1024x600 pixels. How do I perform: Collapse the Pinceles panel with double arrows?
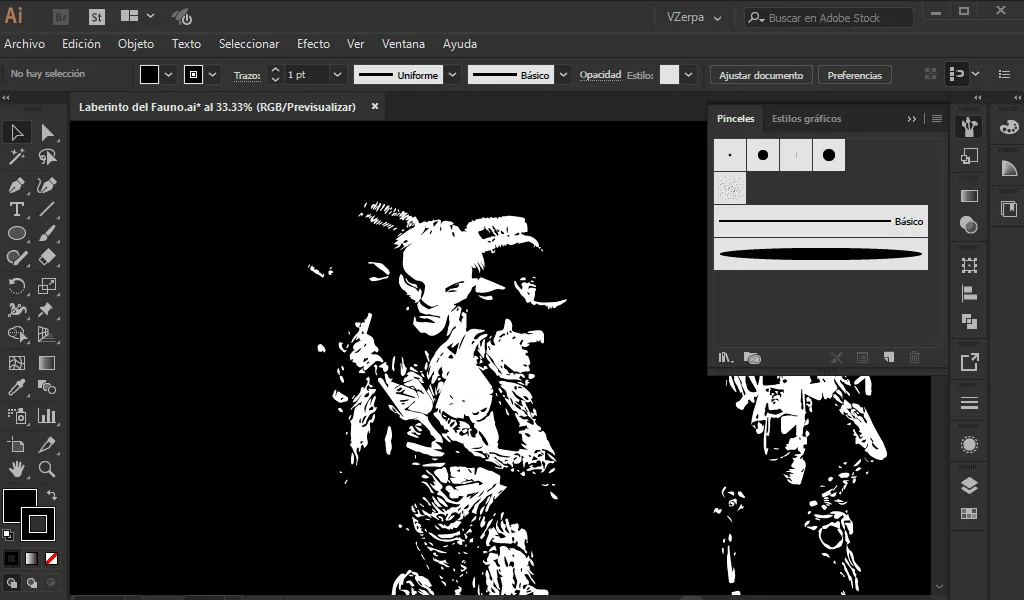(x=912, y=119)
